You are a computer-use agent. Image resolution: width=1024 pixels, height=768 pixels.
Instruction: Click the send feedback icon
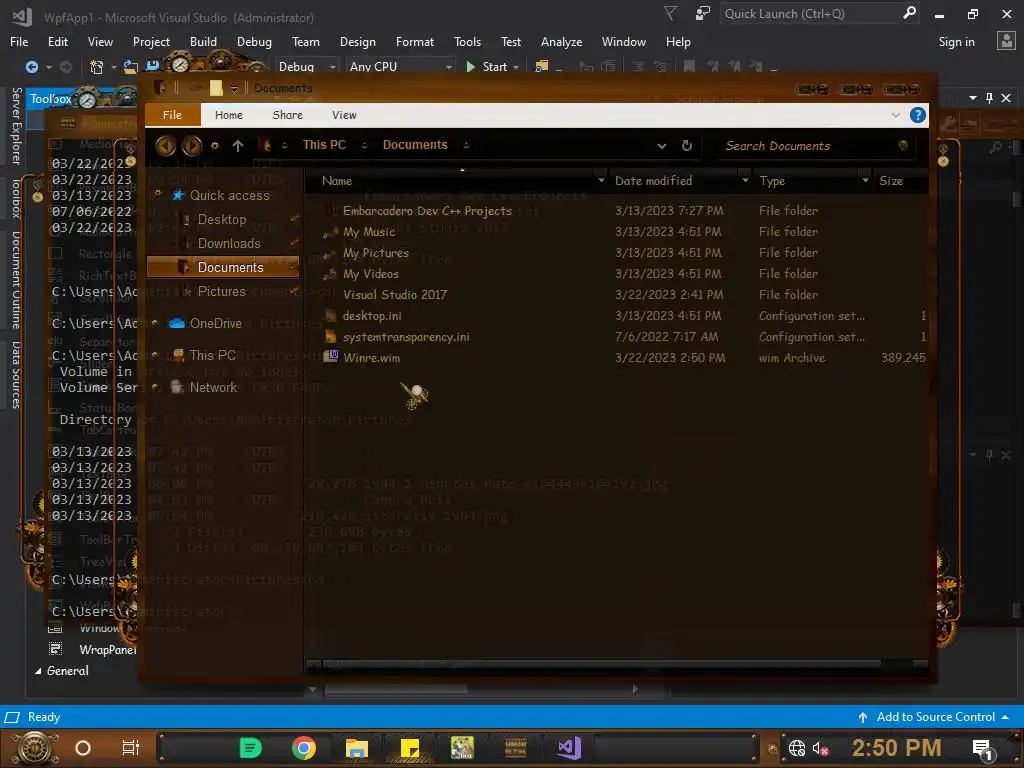(x=703, y=14)
